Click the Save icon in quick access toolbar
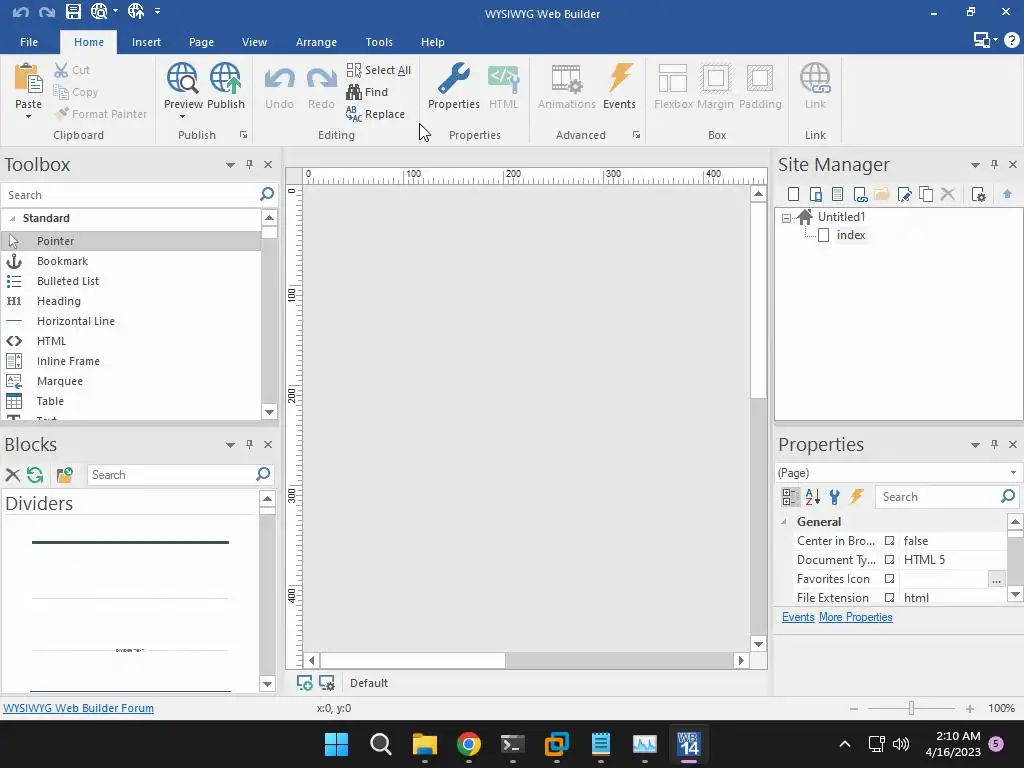This screenshot has height=768, width=1024. pyautogui.click(x=73, y=11)
